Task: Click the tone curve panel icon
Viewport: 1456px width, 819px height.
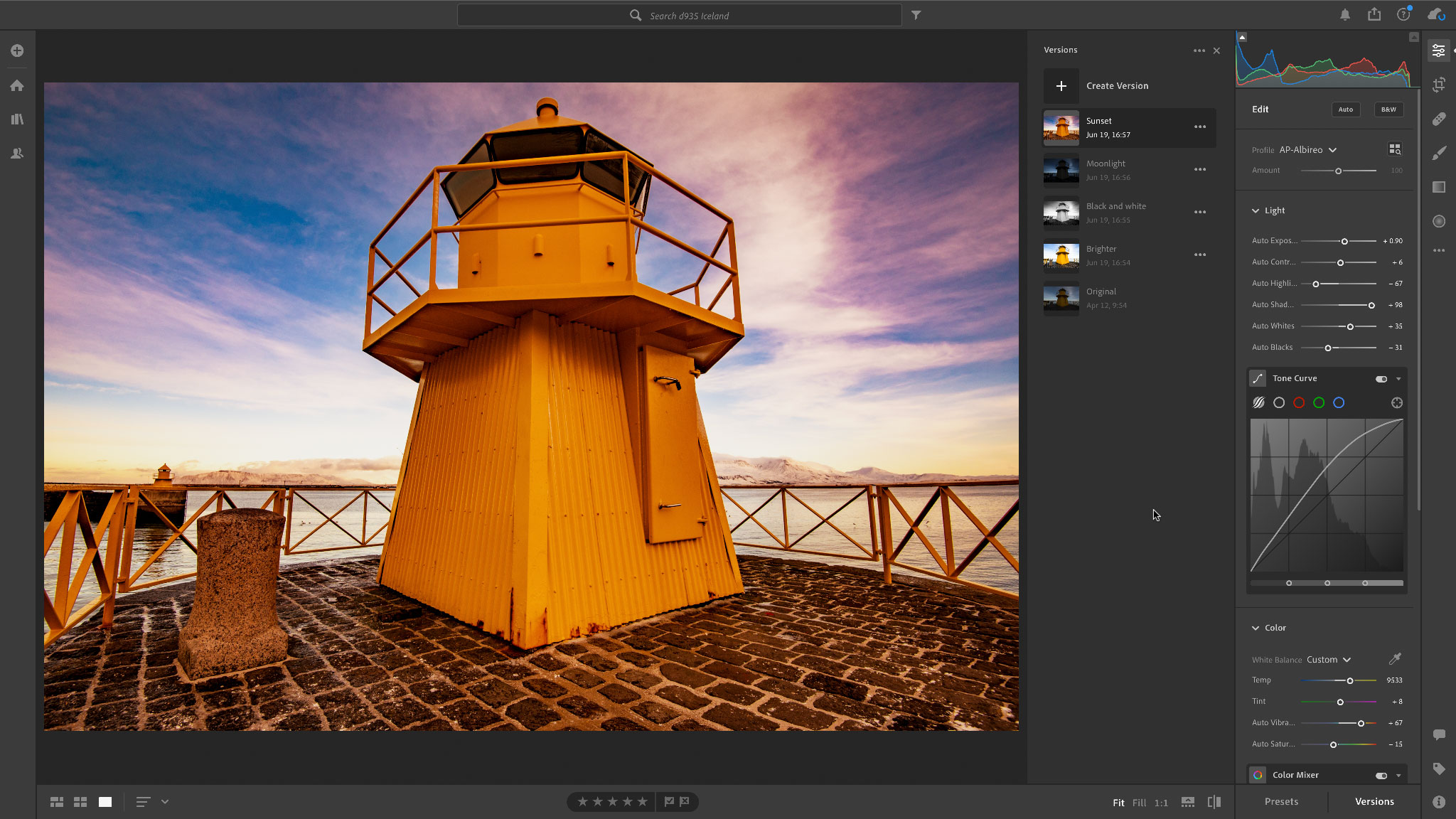Action: point(1258,378)
